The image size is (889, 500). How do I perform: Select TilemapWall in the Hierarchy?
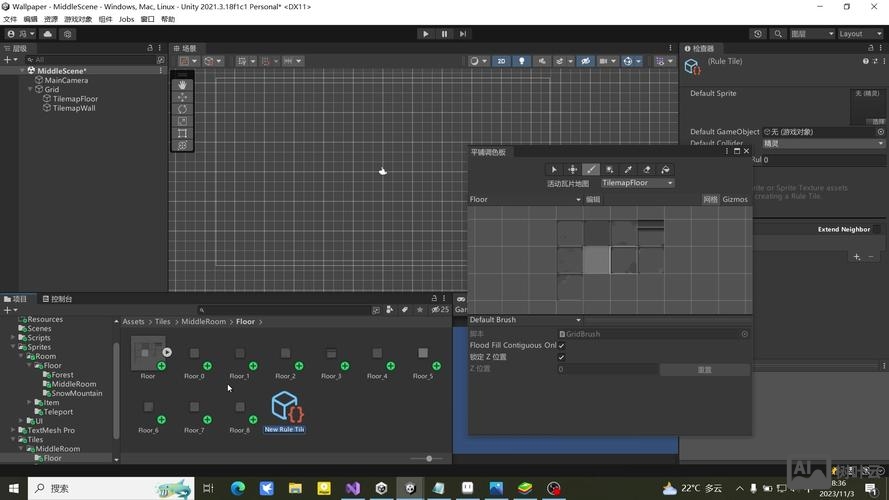[73, 108]
